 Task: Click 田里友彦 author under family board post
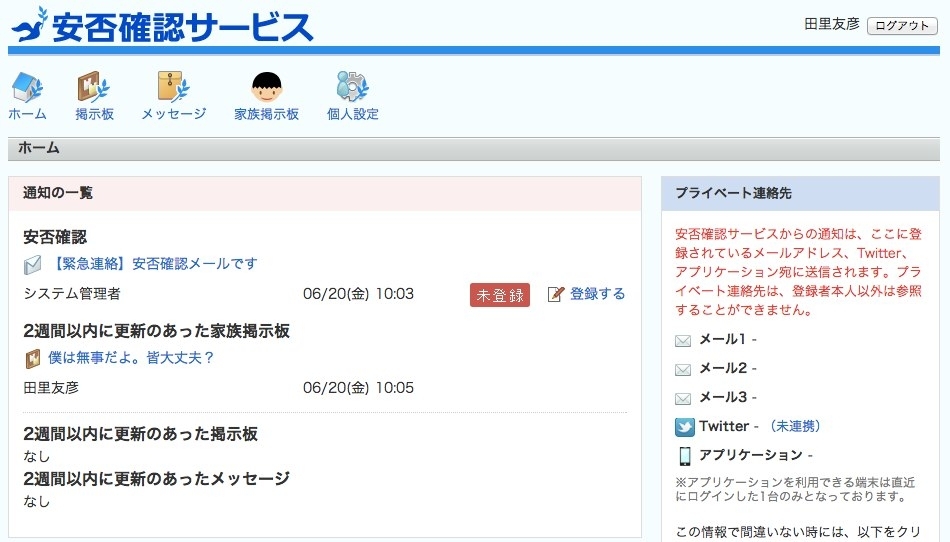tap(51, 388)
